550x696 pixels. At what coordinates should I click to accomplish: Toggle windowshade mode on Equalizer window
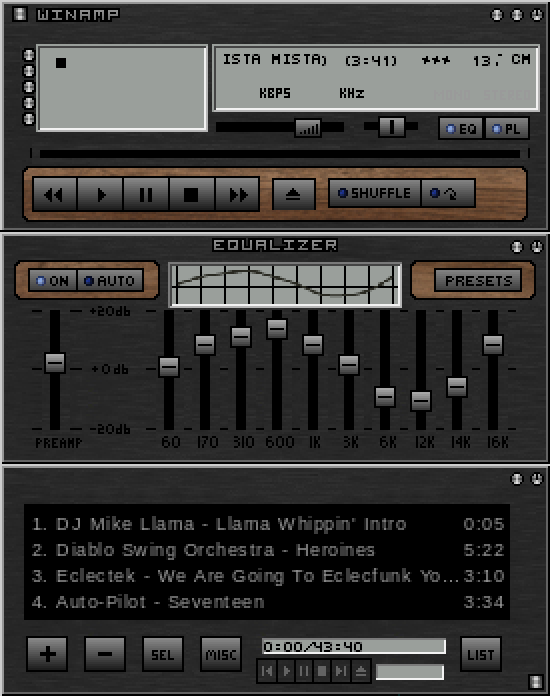[x=517, y=246]
